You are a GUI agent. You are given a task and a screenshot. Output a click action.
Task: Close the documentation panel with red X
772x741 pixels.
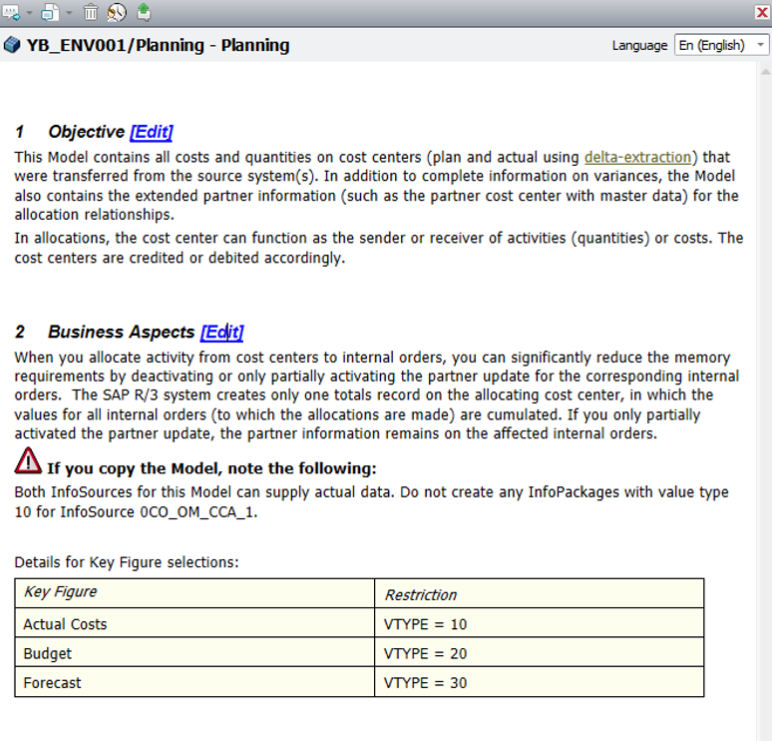pyautogui.click(x=761, y=12)
